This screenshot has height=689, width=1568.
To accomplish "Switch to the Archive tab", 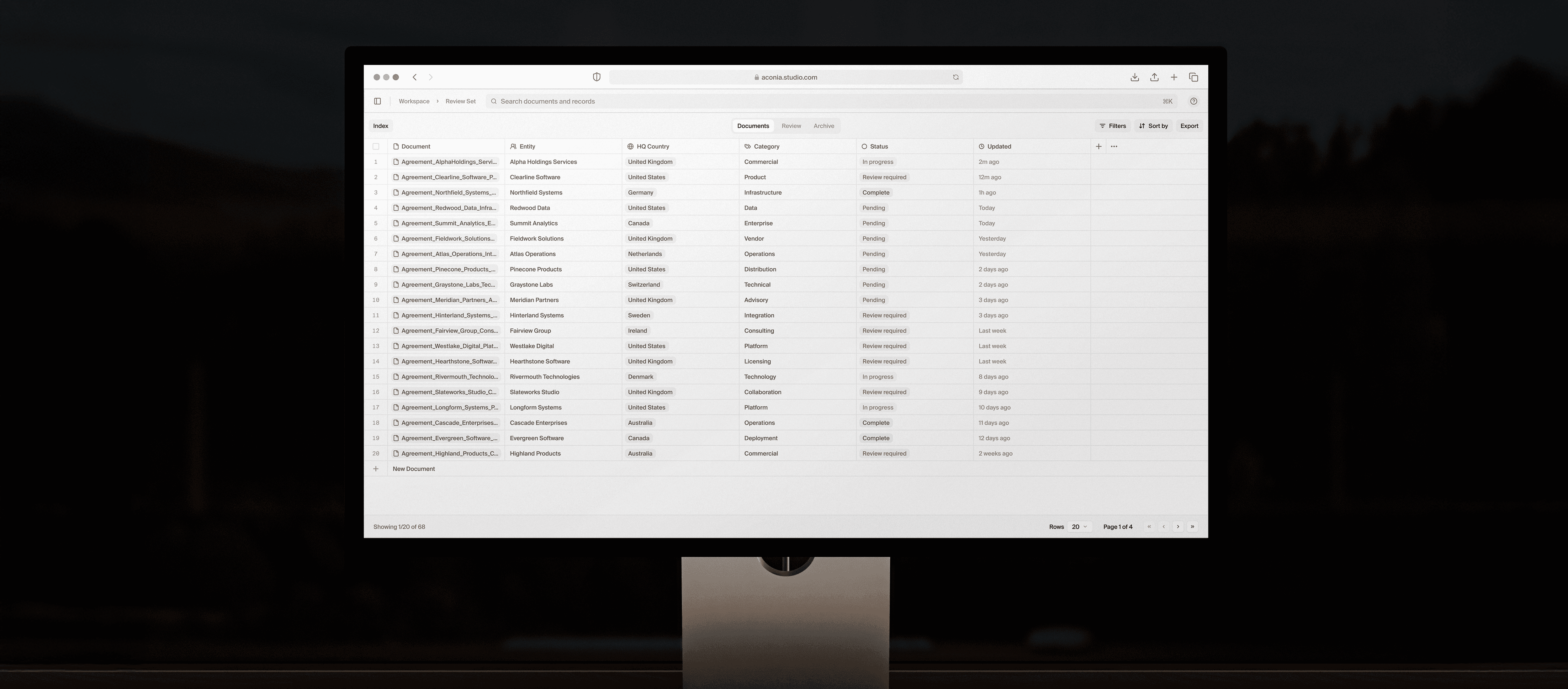I will [x=824, y=126].
